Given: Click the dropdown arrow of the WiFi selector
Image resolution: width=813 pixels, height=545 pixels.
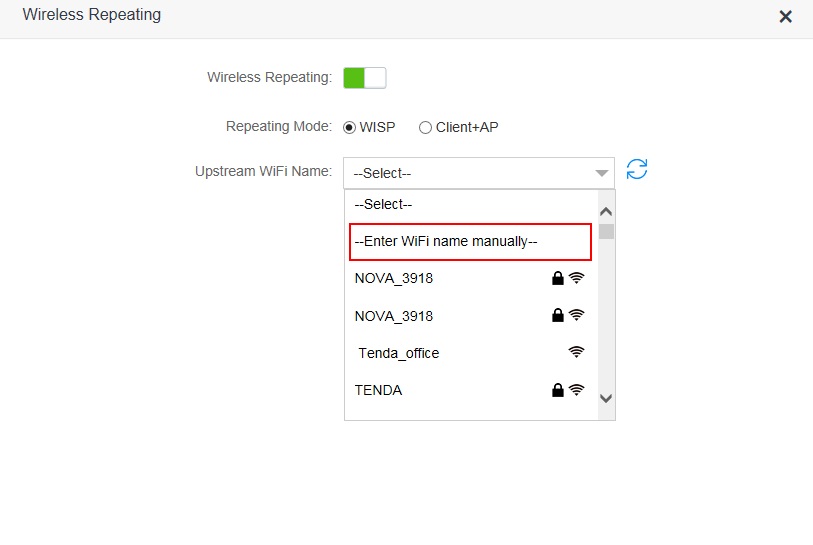Looking at the screenshot, I should pos(601,173).
